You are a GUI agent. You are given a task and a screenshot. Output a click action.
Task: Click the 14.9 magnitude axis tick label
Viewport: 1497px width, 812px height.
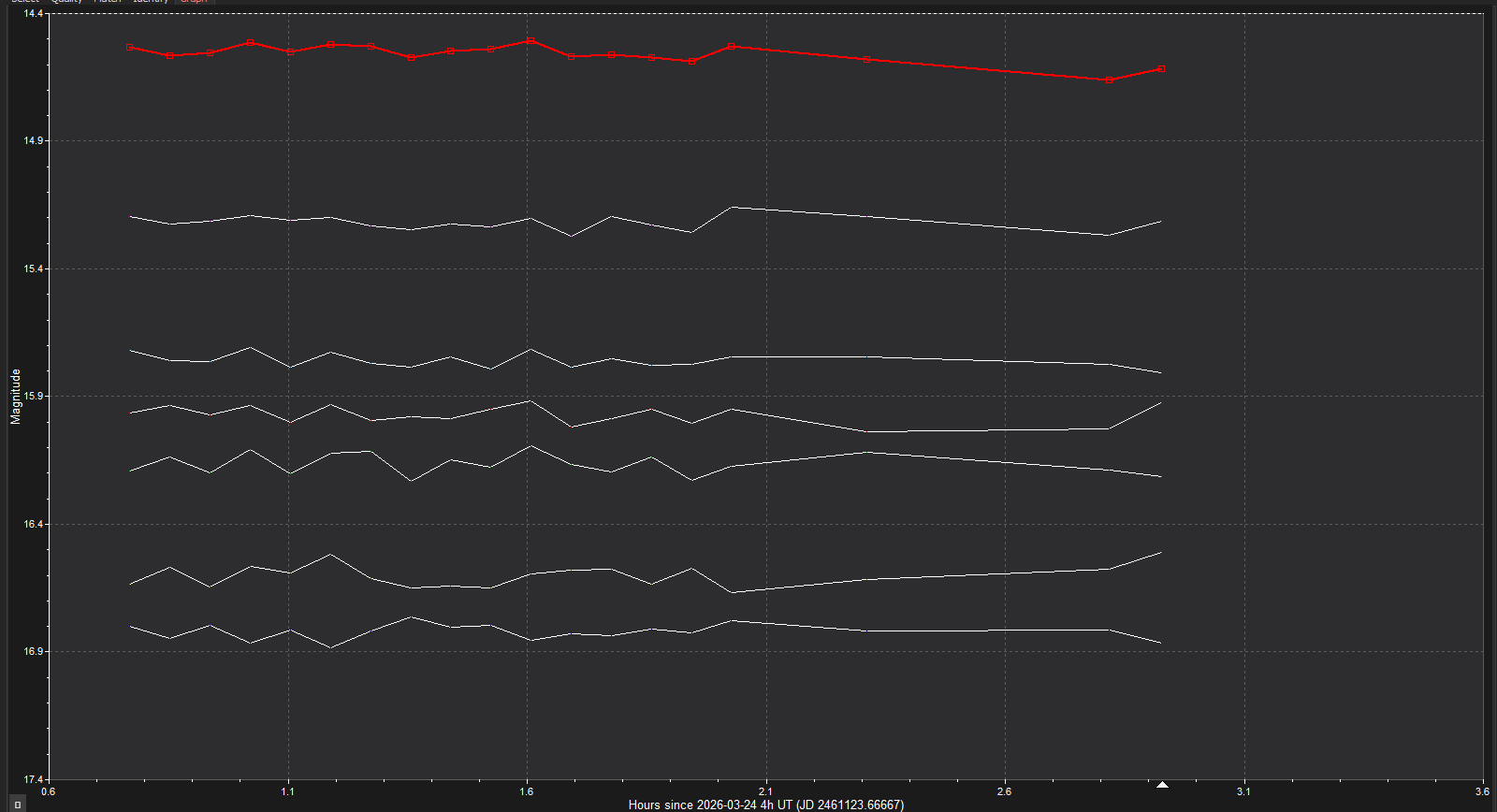[x=33, y=140]
